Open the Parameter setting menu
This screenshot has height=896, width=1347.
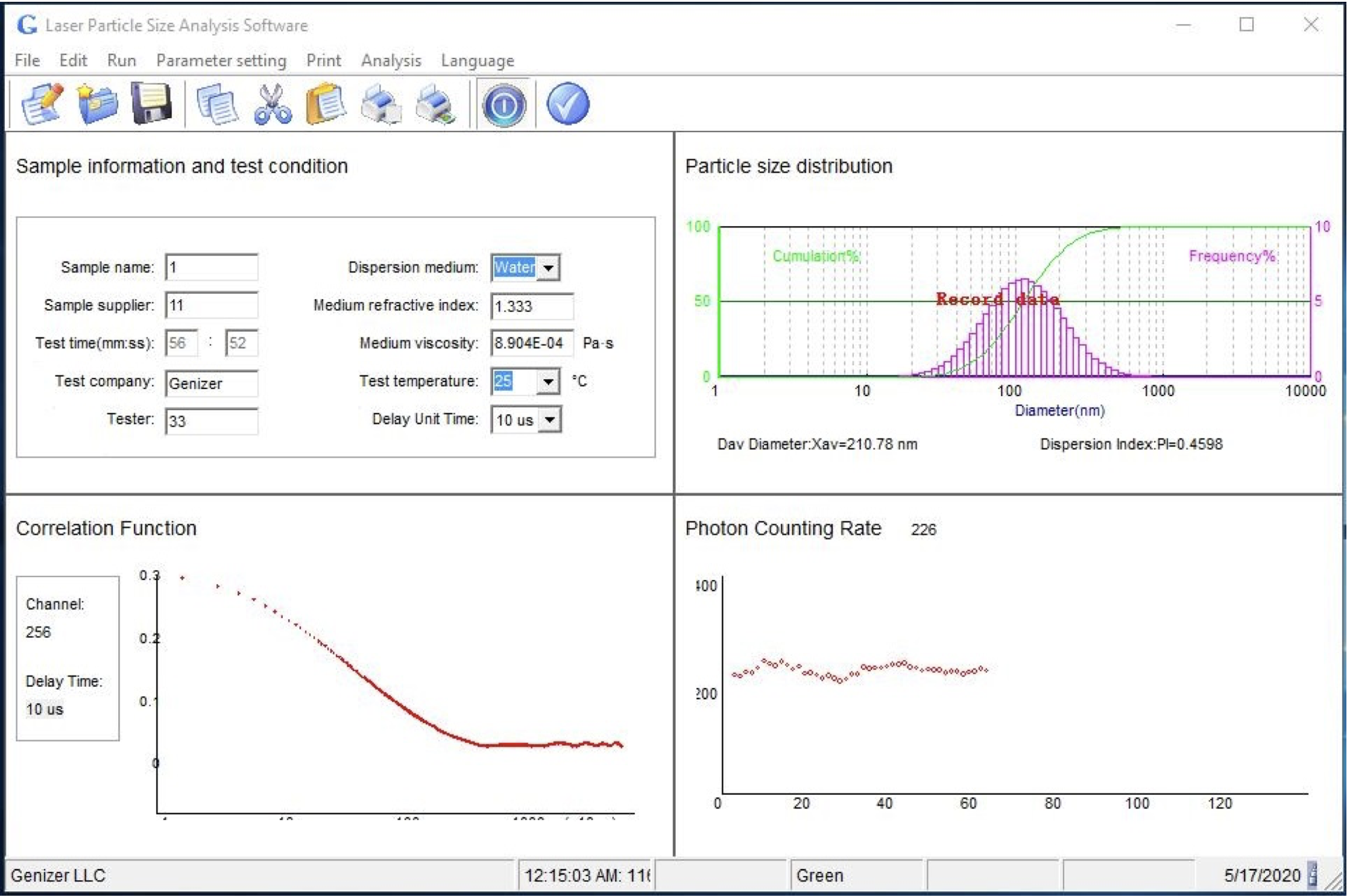(x=221, y=60)
